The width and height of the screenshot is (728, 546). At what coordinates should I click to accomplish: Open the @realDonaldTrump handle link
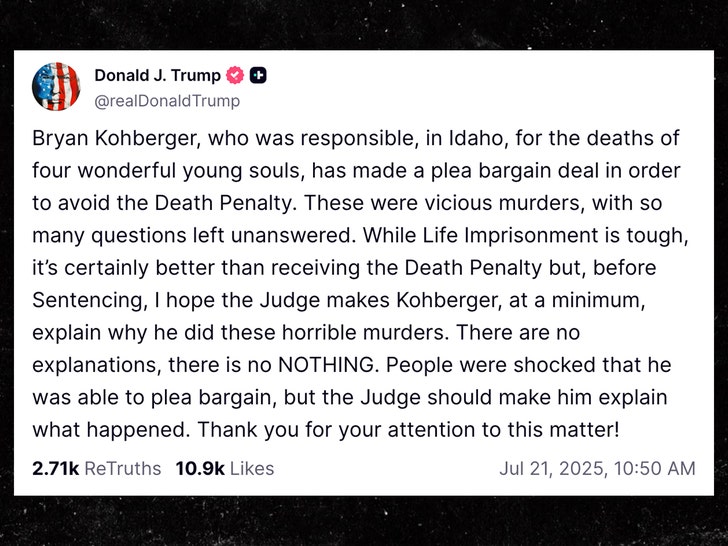tap(167, 100)
